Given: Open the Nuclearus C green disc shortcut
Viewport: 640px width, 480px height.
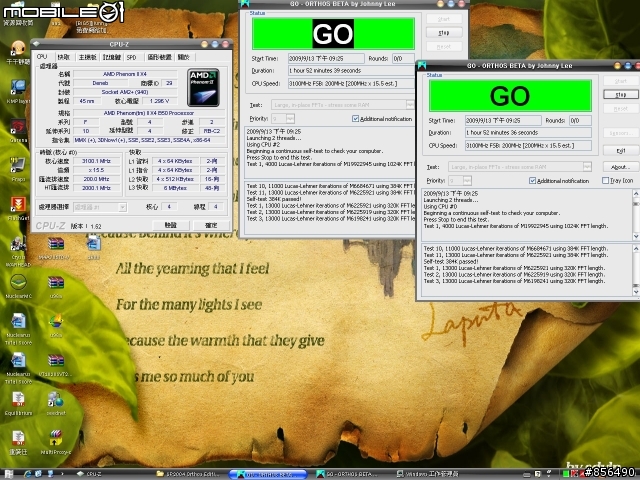Looking at the screenshot, I should click(18, 286).
